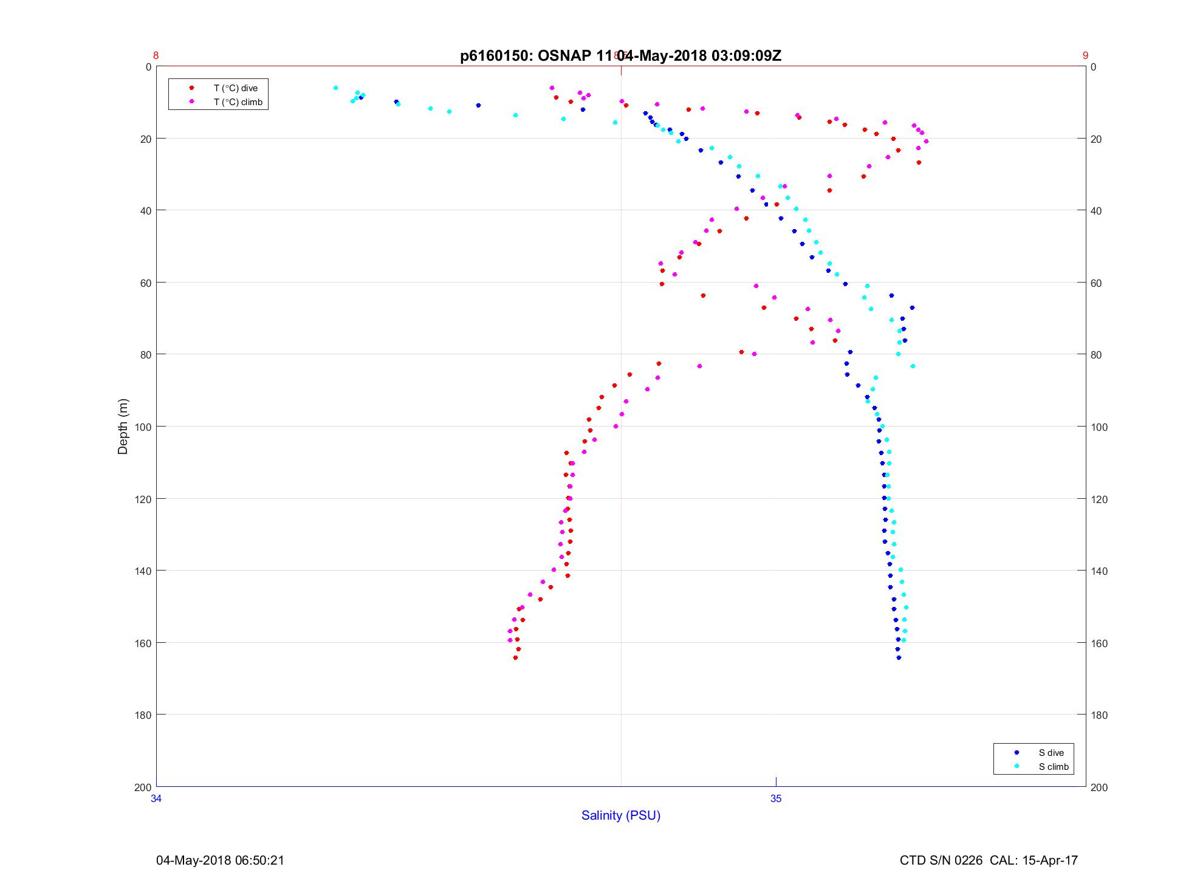The height and width of the screenshot is (885, 1200).
Task: Click depth tick '200' on the left axis
Action: tap(142, 787)
